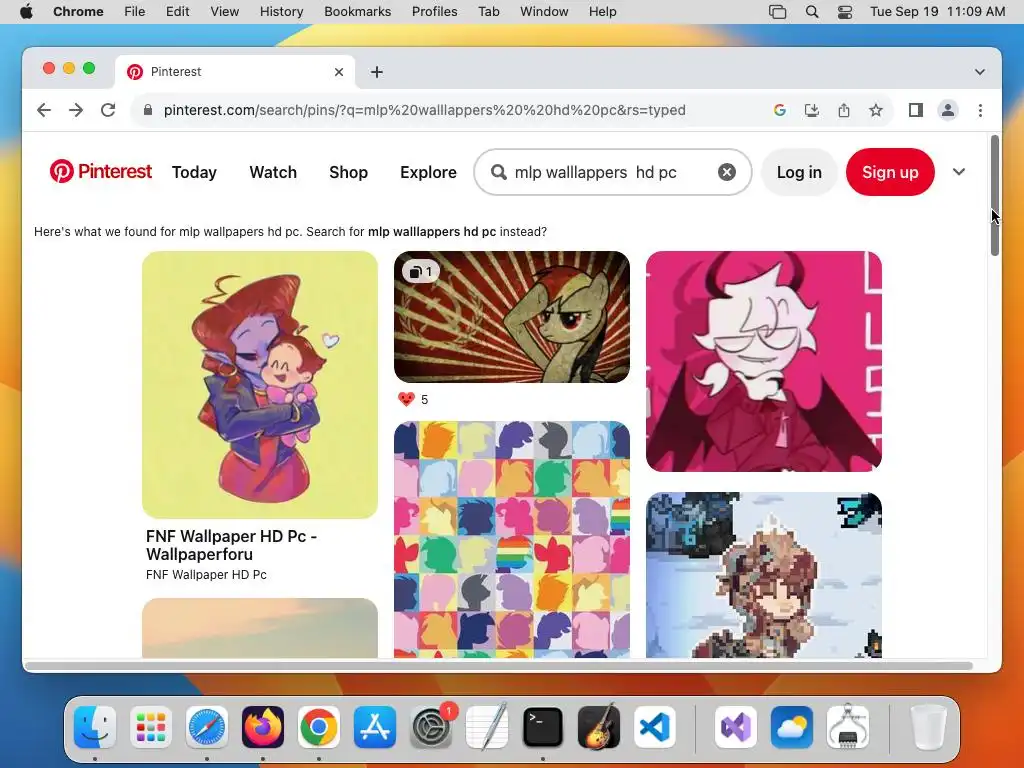Open the Chrome profile avatar
Viewport: 1024px width, 768px height.
(948, 110)
